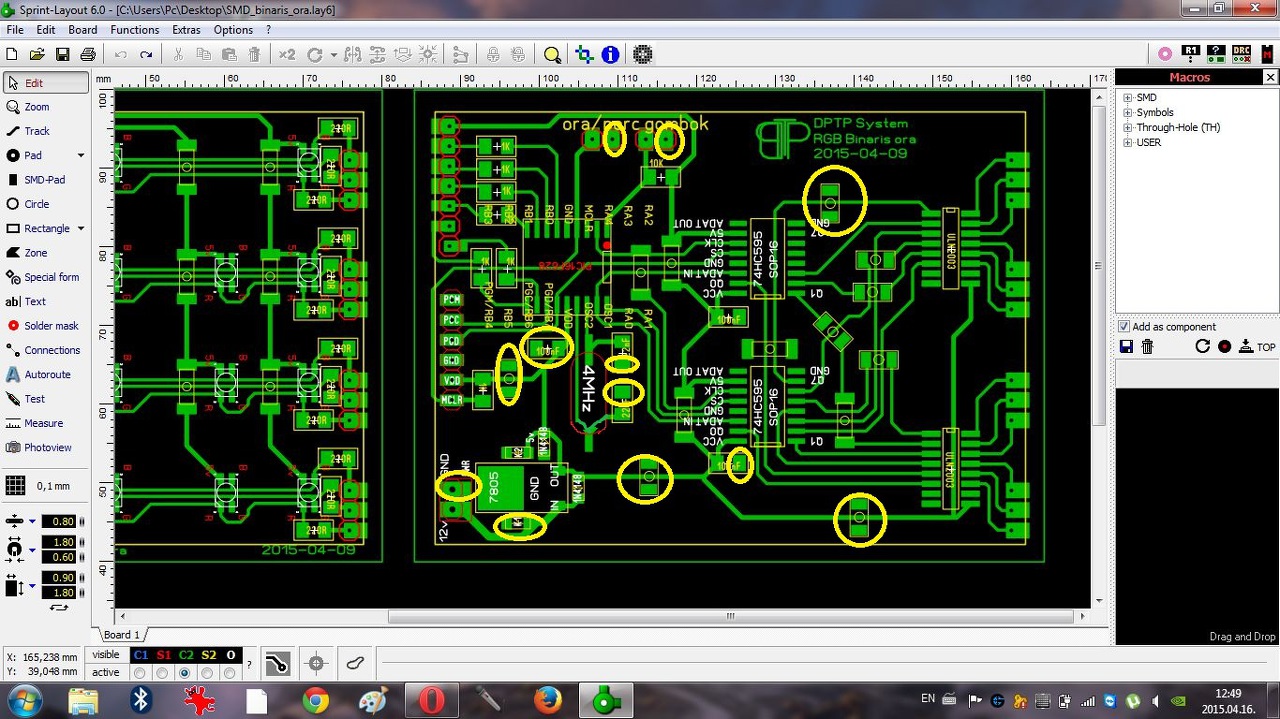Open the Pad tool dropdown arrow
Image resolution: width=1280 pixels, height=719 pixels.
(81, 156)
